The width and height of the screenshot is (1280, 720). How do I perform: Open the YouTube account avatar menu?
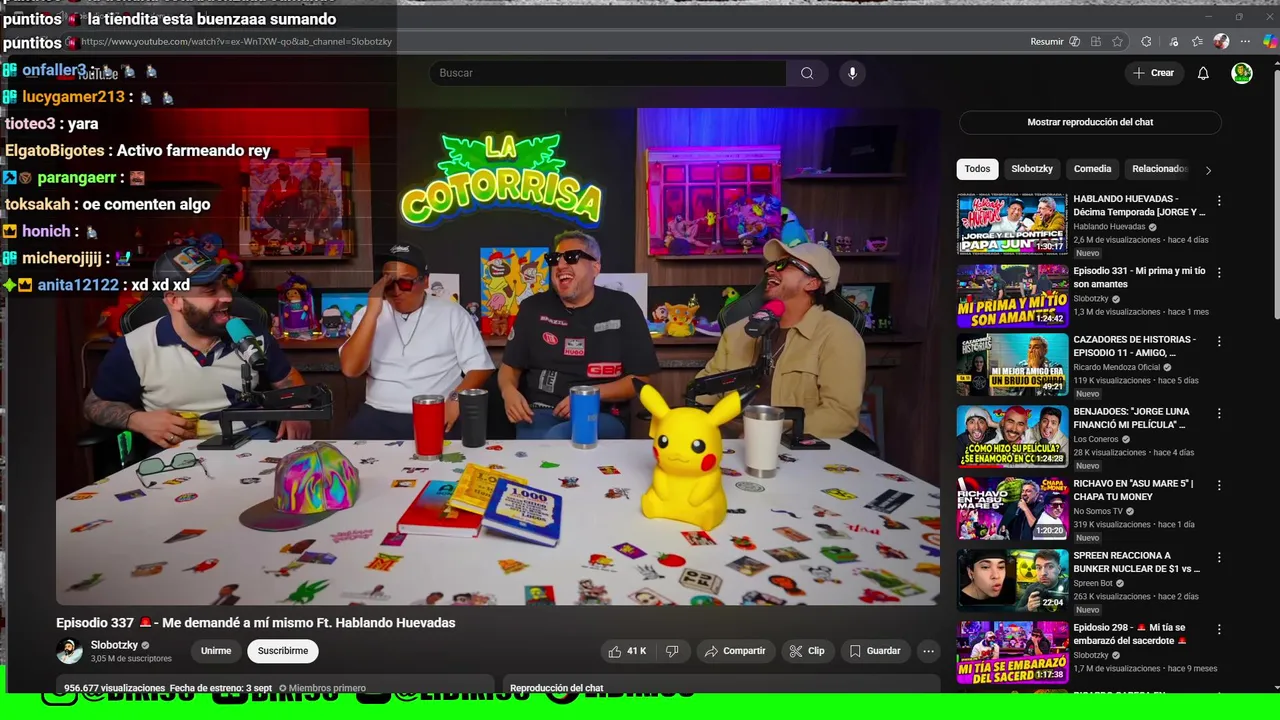pyautogui.click(x=1242, y=73)
